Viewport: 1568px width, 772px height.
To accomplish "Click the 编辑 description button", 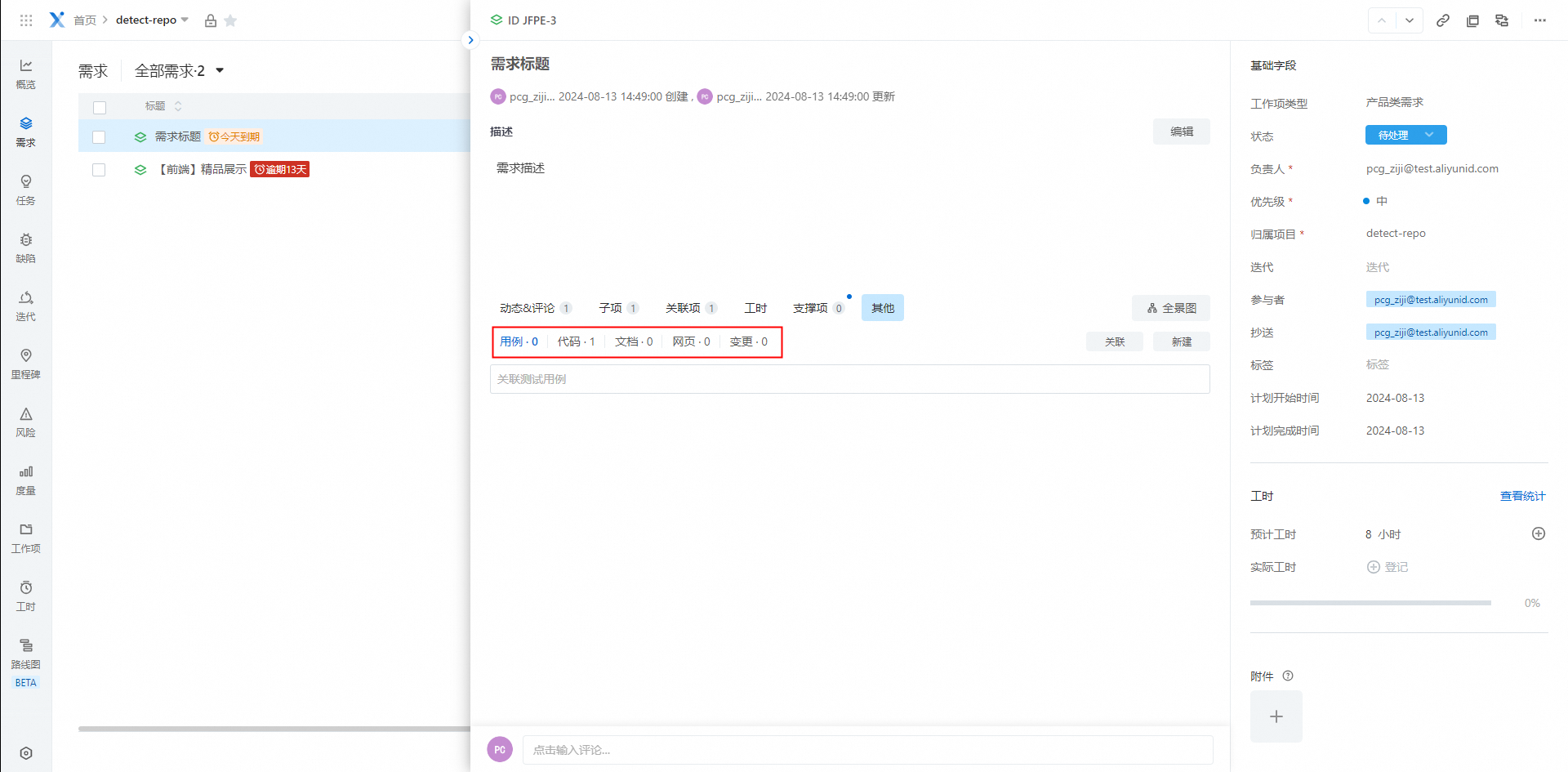I will click(1182, 132).
